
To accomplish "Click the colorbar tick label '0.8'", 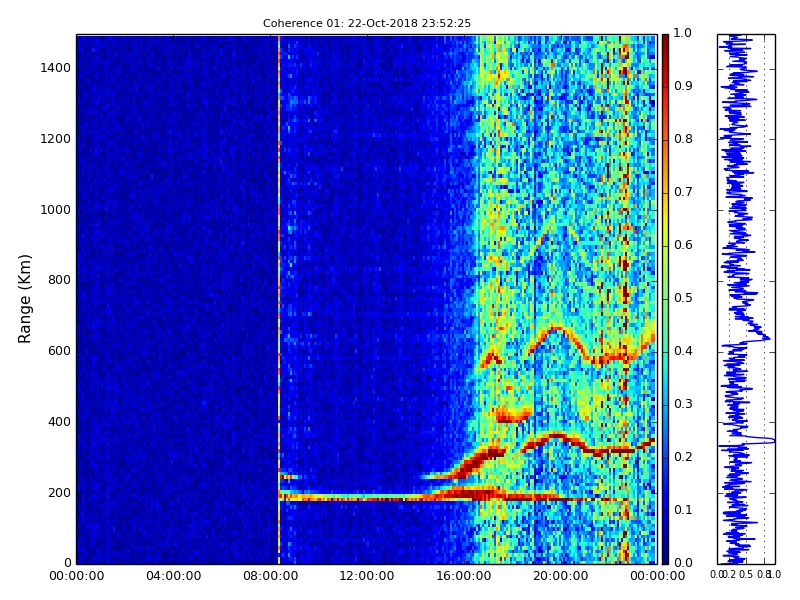I will click(683, 139).
